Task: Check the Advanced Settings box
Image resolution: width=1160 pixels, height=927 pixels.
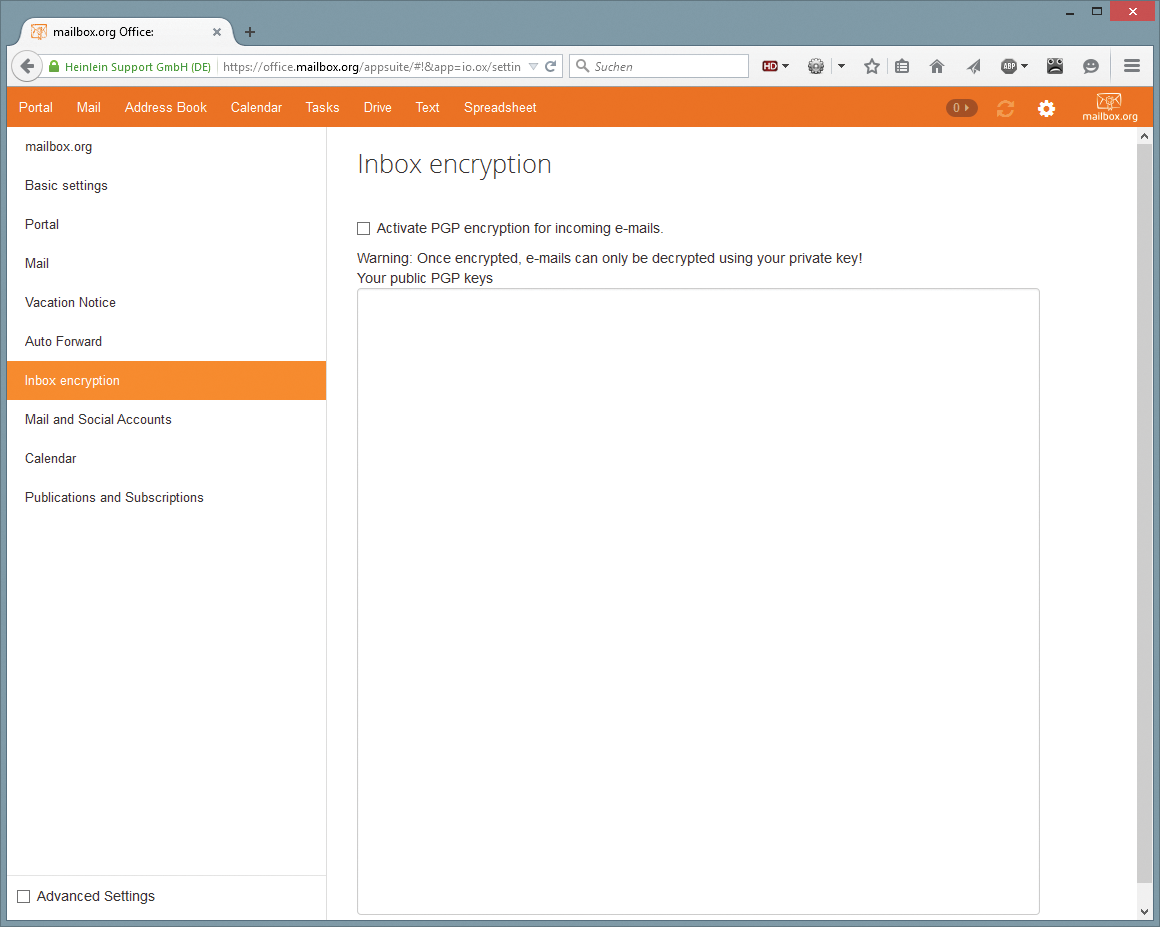Action: [24, 896]
